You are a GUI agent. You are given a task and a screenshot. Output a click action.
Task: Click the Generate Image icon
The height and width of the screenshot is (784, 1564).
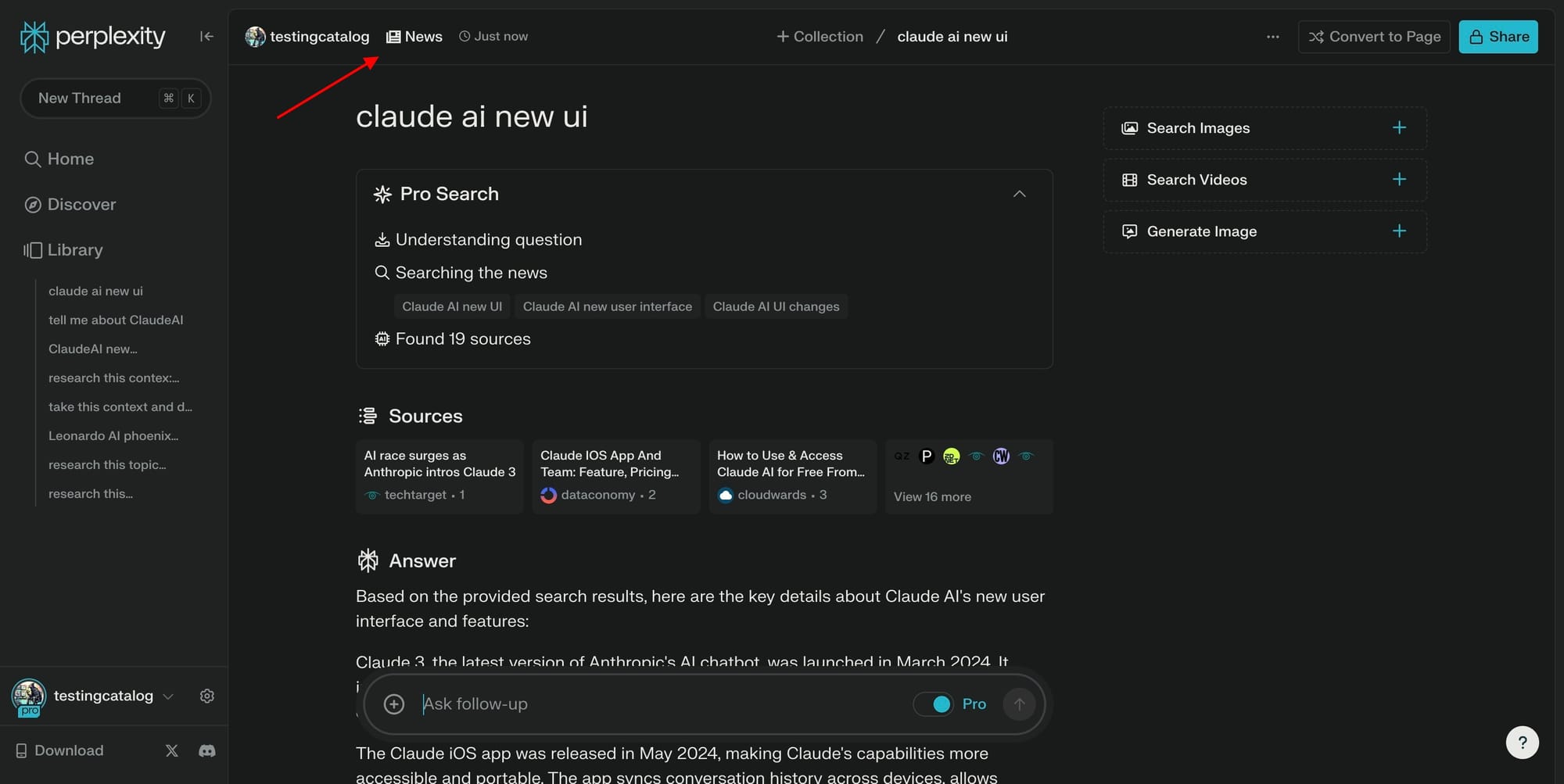1129,231
